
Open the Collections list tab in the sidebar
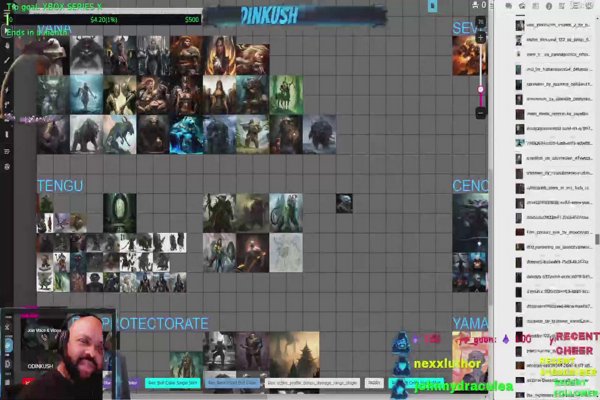pyautogui.click(x=575, y=5)
